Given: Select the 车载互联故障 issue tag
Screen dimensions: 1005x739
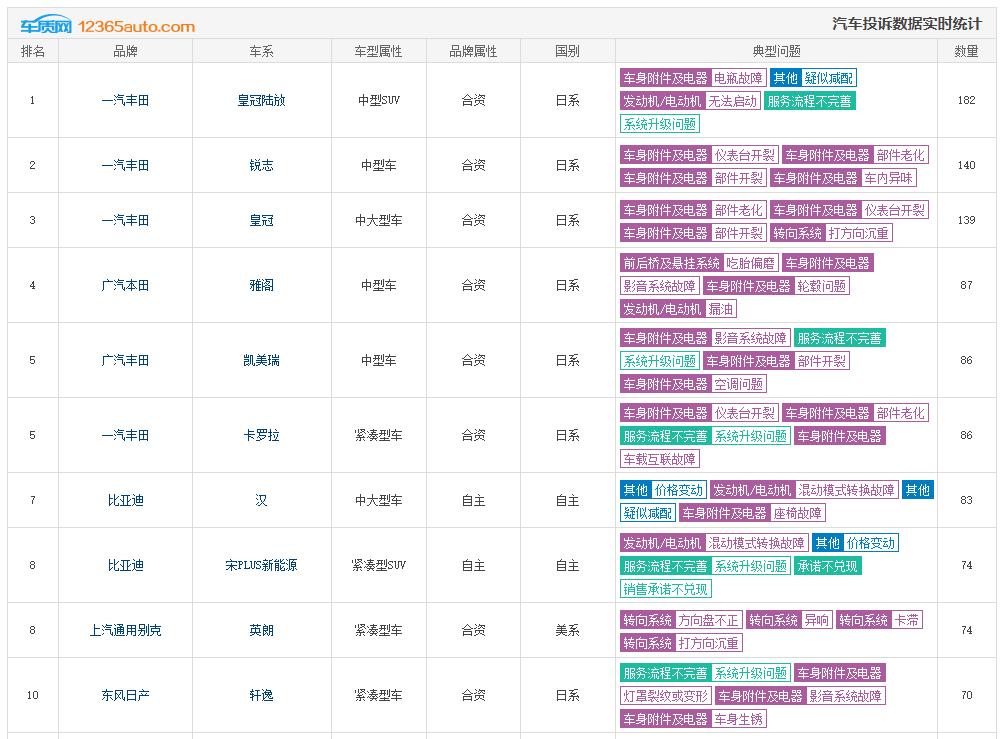Looking at the screenshot, I should click(660, 460).
